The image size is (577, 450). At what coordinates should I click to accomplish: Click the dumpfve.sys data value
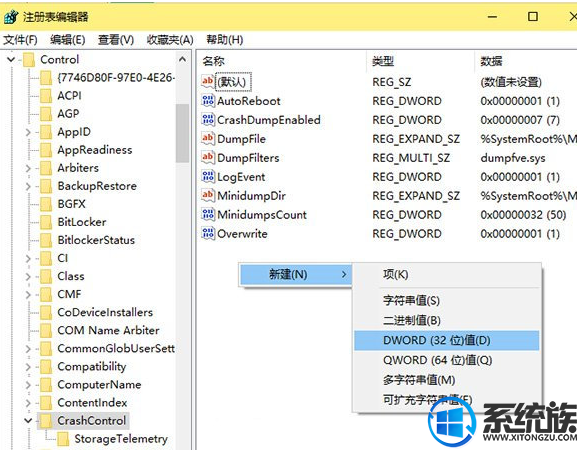coord(513,158)
